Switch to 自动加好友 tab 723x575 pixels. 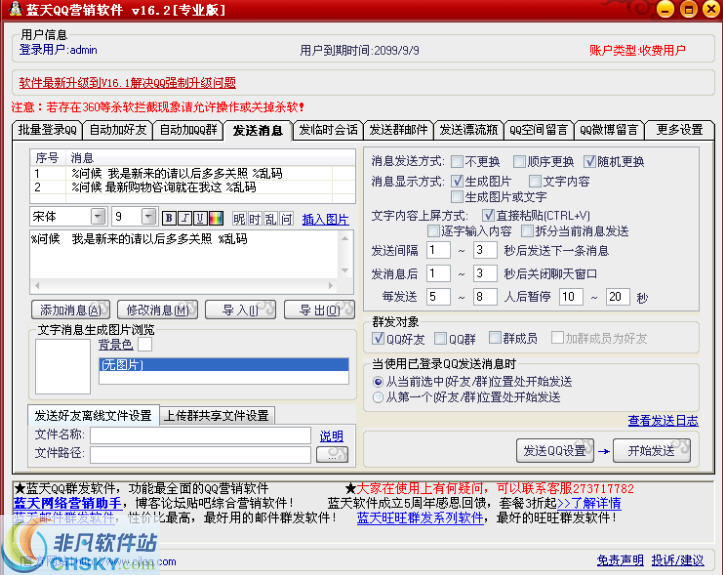(x=118, y=130)
